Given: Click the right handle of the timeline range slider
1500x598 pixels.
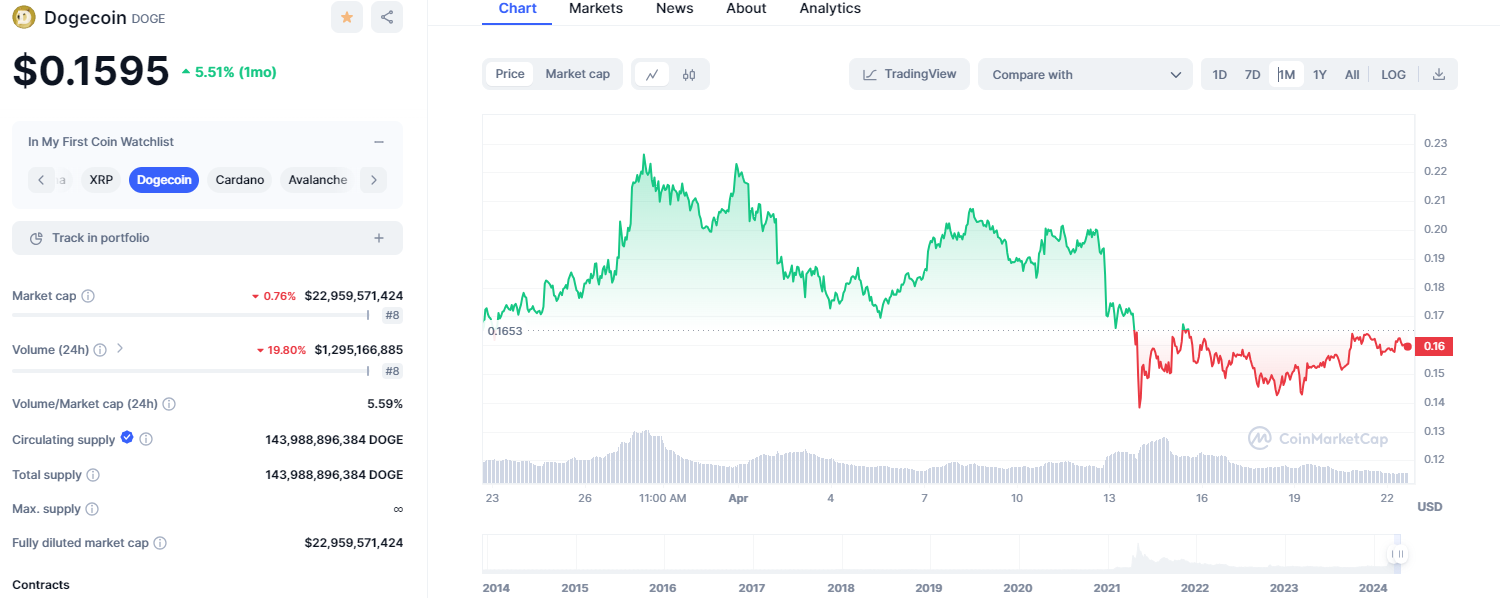Looking at the screenshot, I should [1398, 554].
